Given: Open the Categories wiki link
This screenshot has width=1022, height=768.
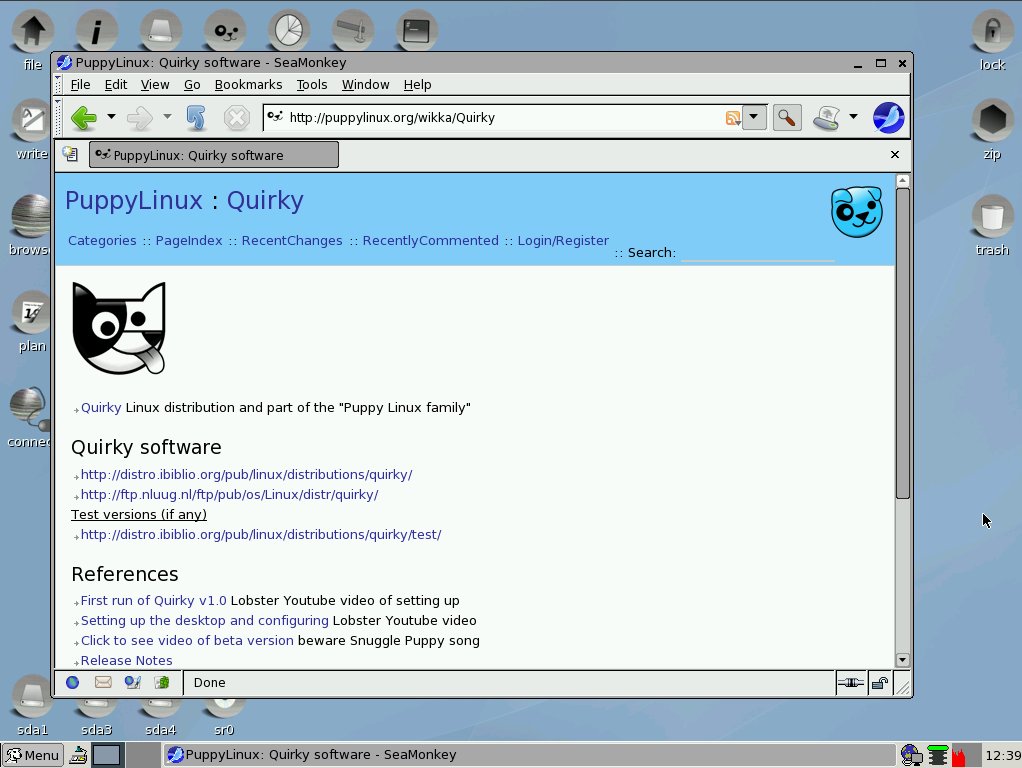Looking at the screenshot, I should [102, 241].
